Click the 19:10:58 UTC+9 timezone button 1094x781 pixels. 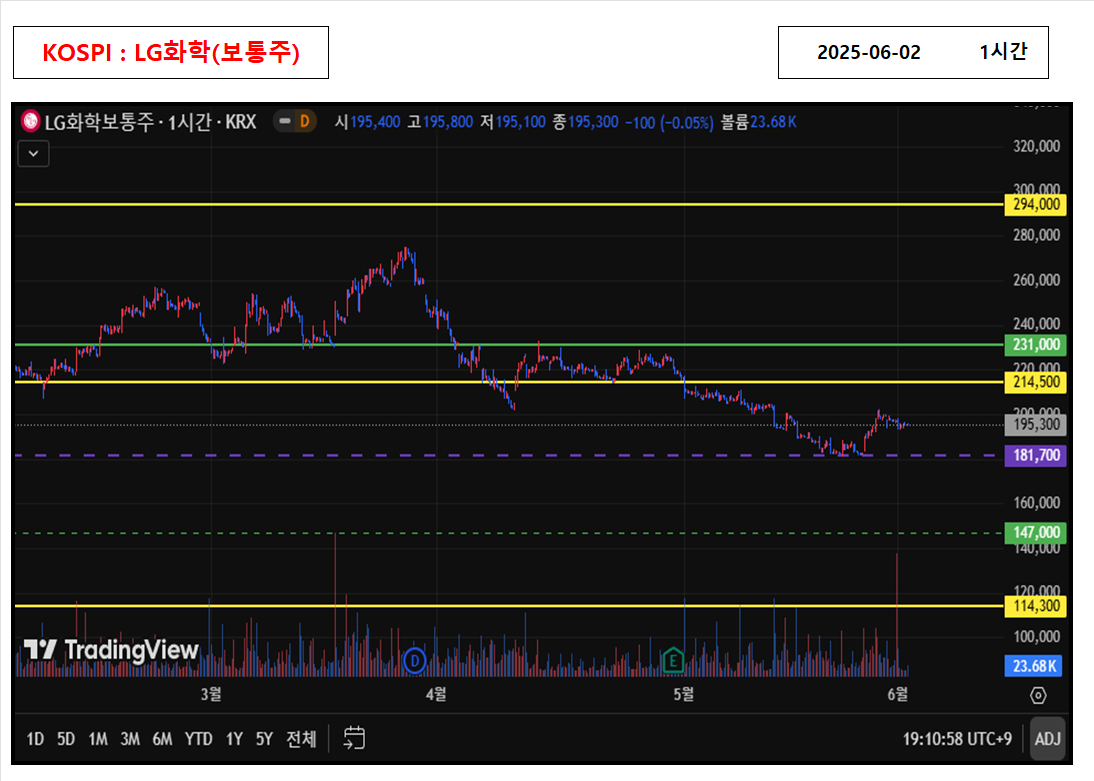tap(957, 738)
